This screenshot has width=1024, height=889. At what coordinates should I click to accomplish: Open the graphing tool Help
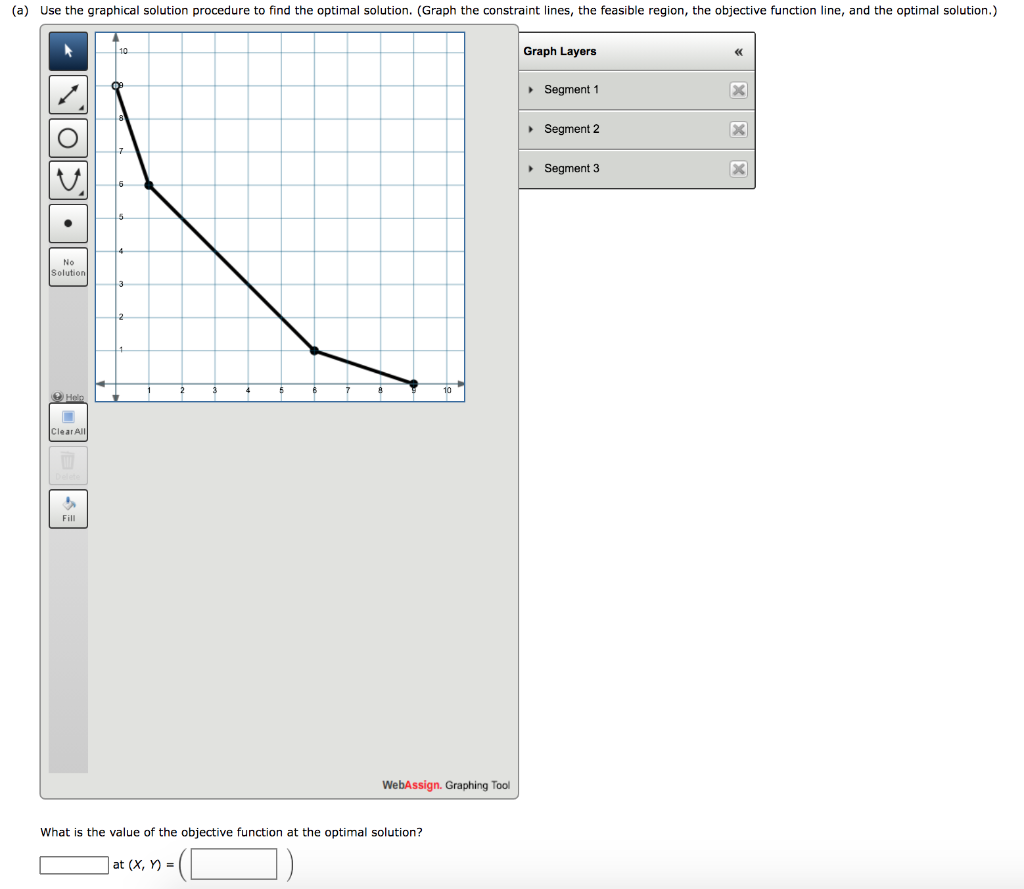pos(67,397)
